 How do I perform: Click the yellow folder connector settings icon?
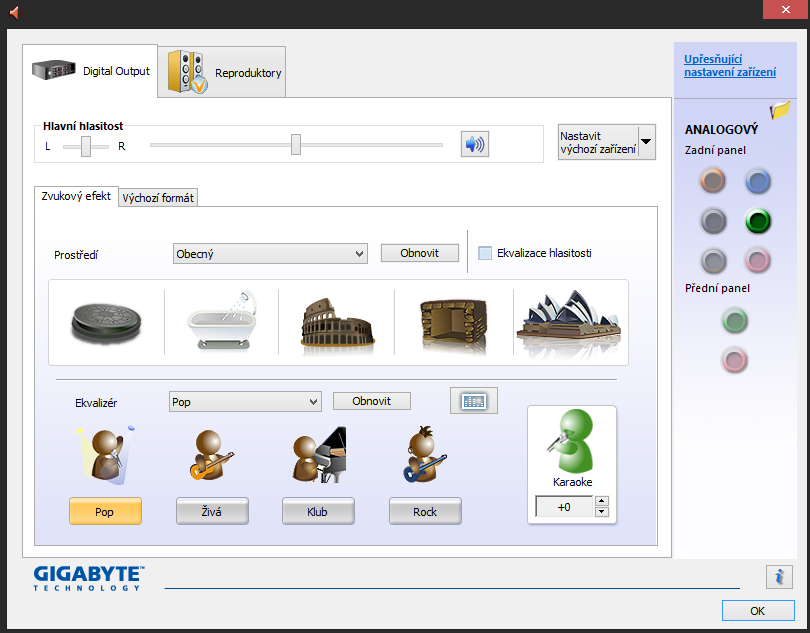780,109
